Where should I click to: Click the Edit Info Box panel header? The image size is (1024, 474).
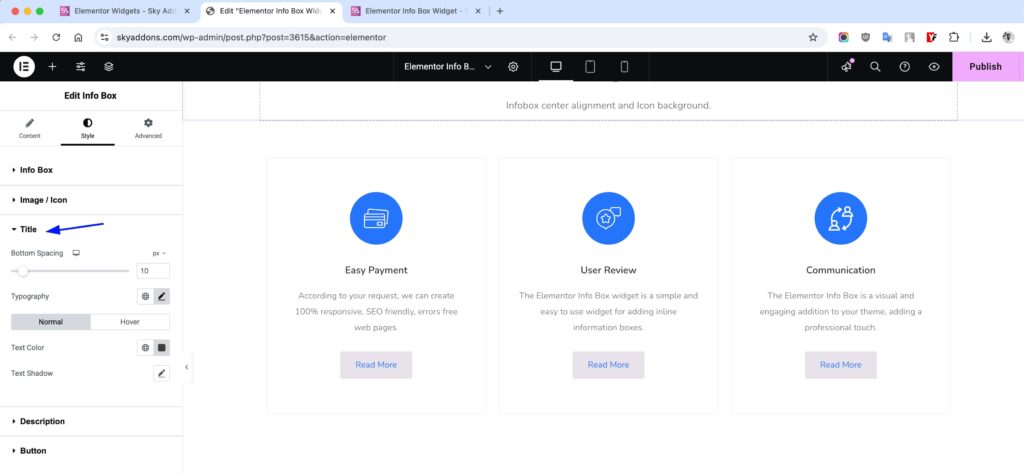pos(91,95)
